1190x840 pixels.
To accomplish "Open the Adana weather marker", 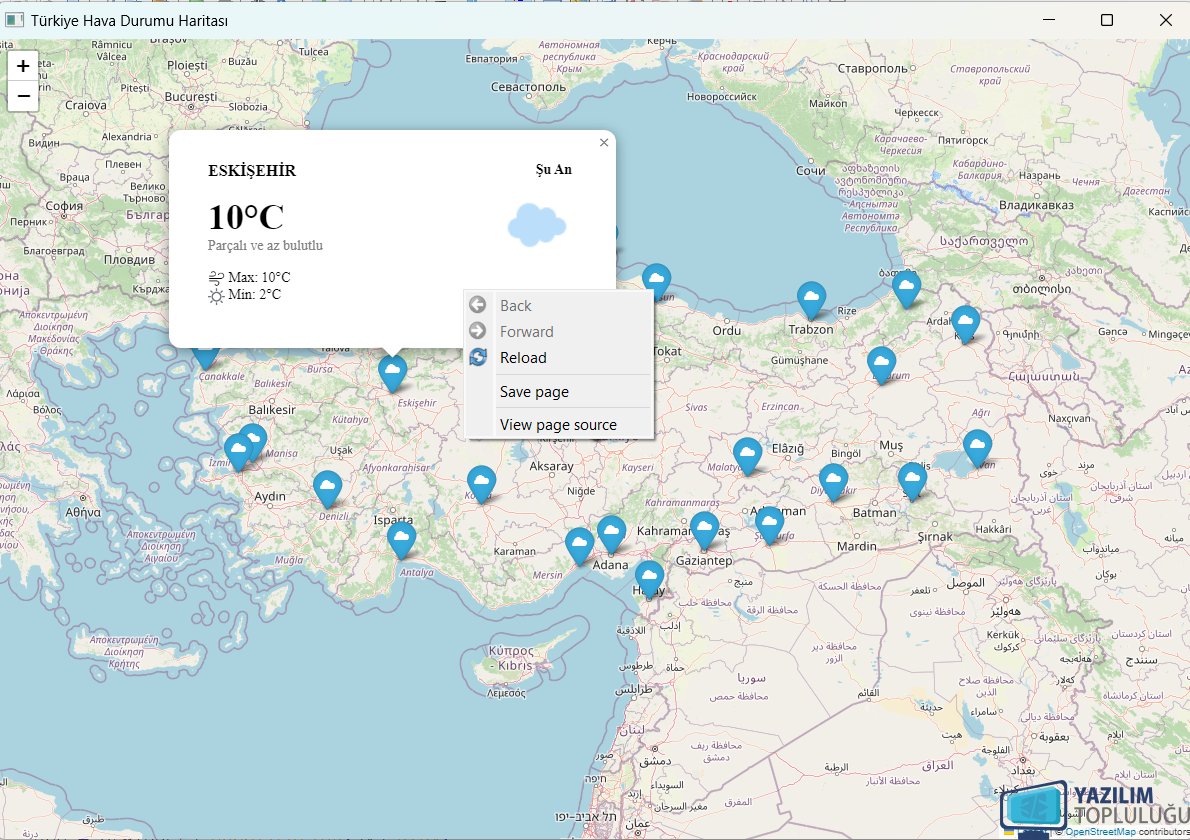I will 612,534.
